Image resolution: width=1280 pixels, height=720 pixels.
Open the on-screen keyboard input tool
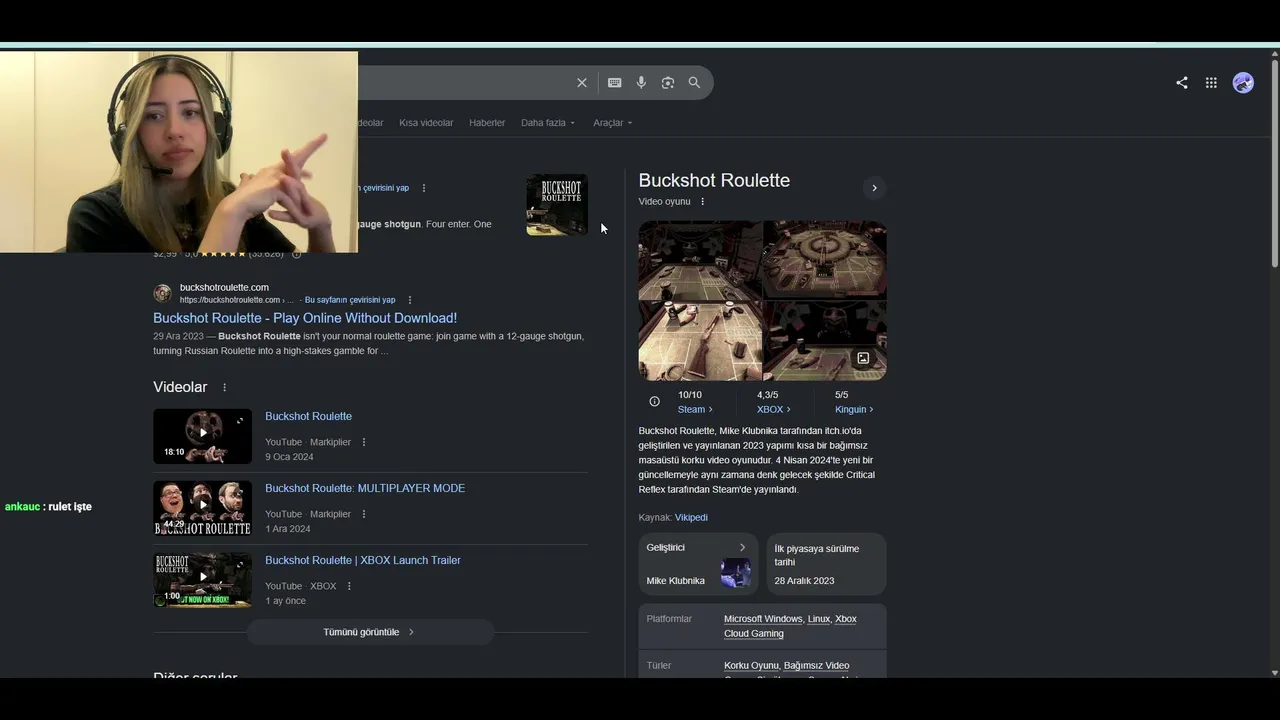click(x=614, y=83)
